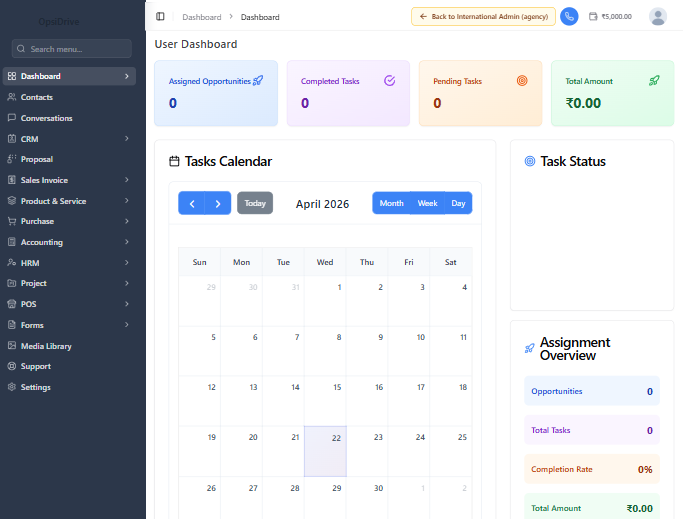Click the Contacts people icon
This screenshot has height=519, width=683.
coord(12,97)
